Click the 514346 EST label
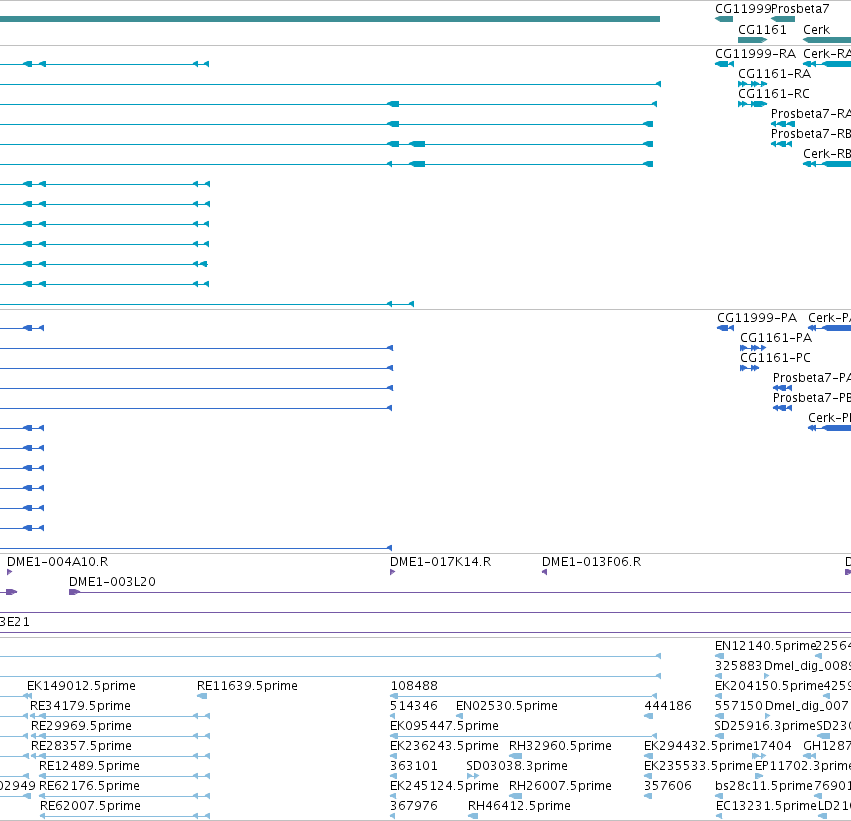 414,706
